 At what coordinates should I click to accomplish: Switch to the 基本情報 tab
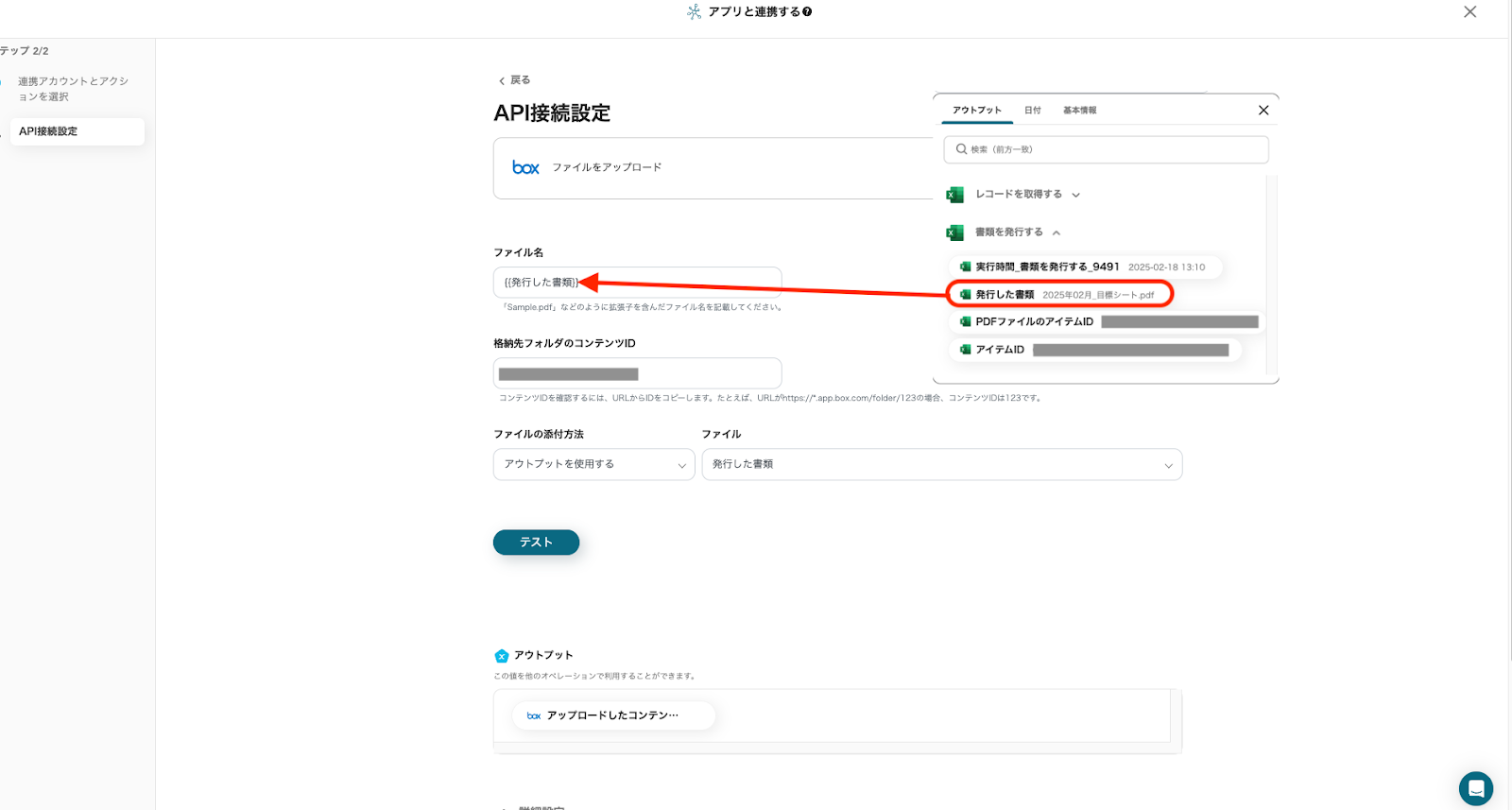point(1079,111)
